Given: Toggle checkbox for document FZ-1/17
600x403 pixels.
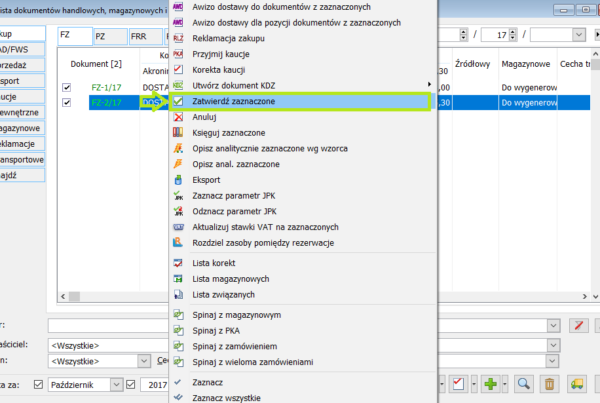Looking at the screenshot, I should click(x=67, y=87).
